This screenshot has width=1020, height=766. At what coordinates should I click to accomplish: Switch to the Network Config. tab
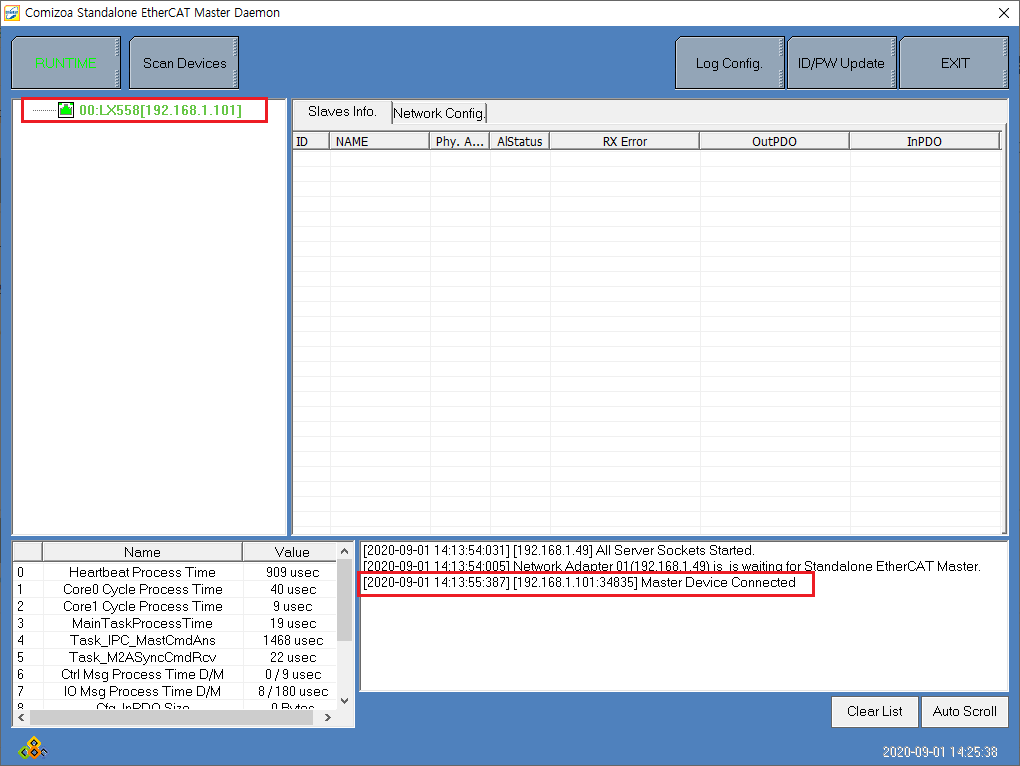pos(439,113)
